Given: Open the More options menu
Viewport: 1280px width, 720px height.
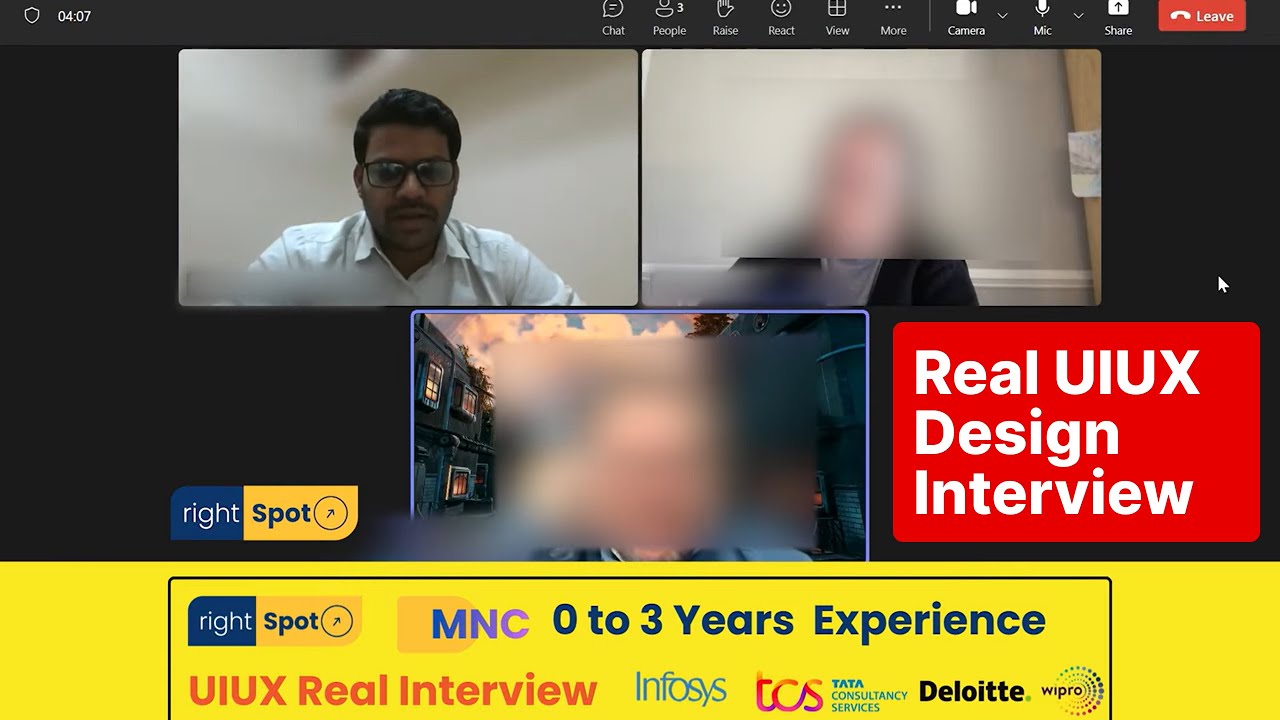Looking at the screenshot, I should click(x=893, y=18).
